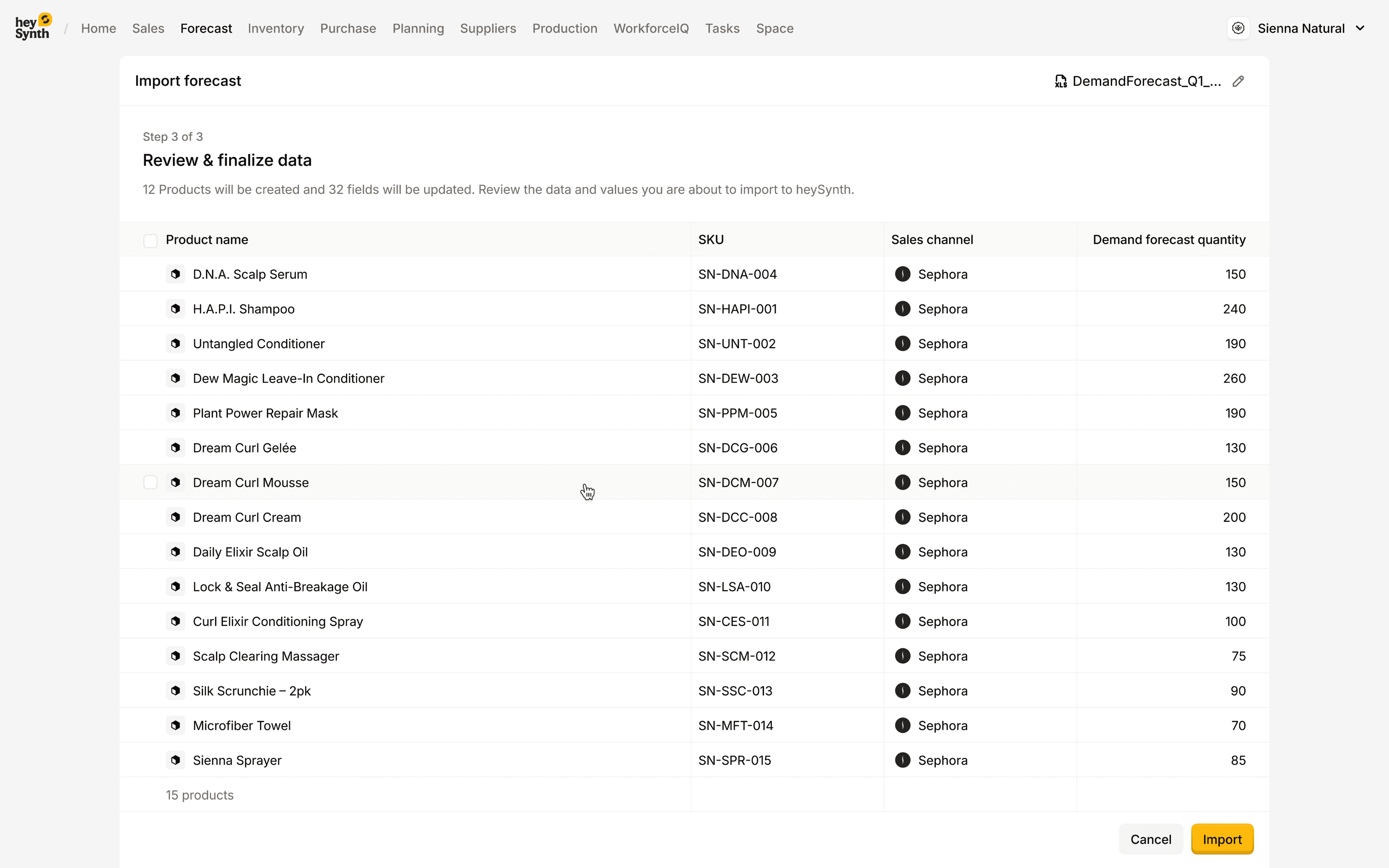
Task: Click Sephora icon in H.A.P.I. Shampoo row
Action: coord(902,309)
